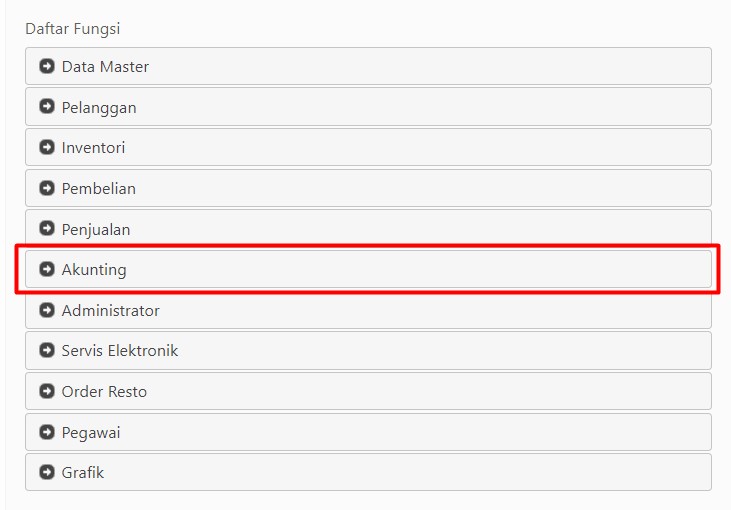
Task: Open the Inventori accordion panel
Action: [x=368, y=147]
